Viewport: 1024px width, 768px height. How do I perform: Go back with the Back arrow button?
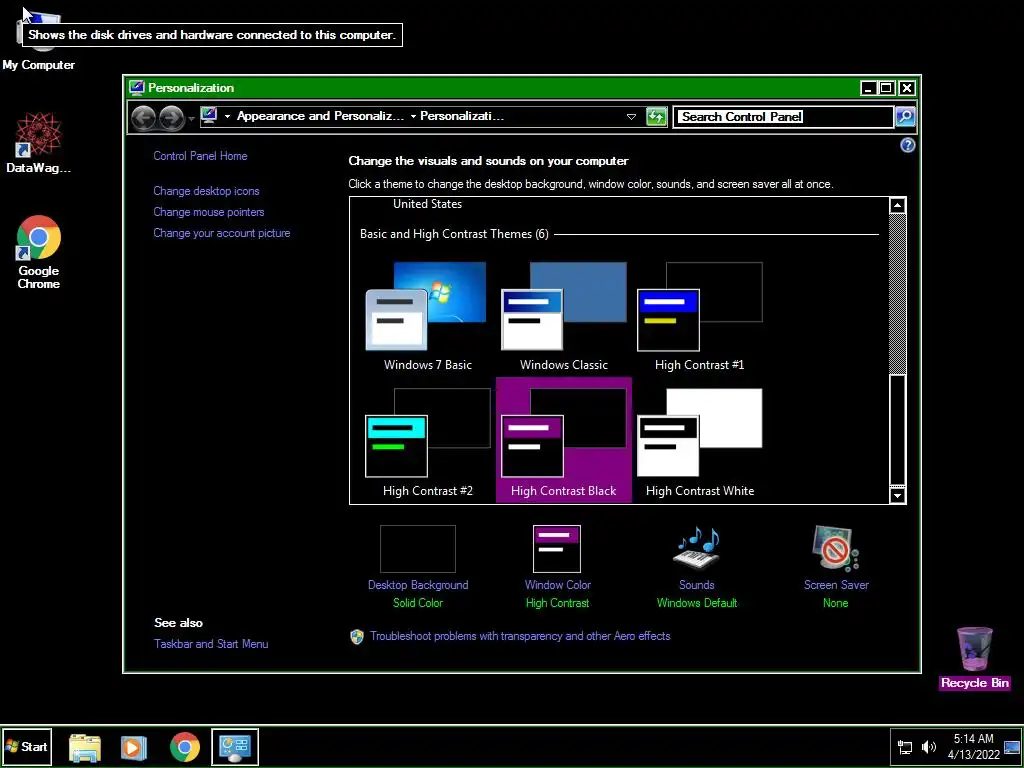click(x=144, y=118)
